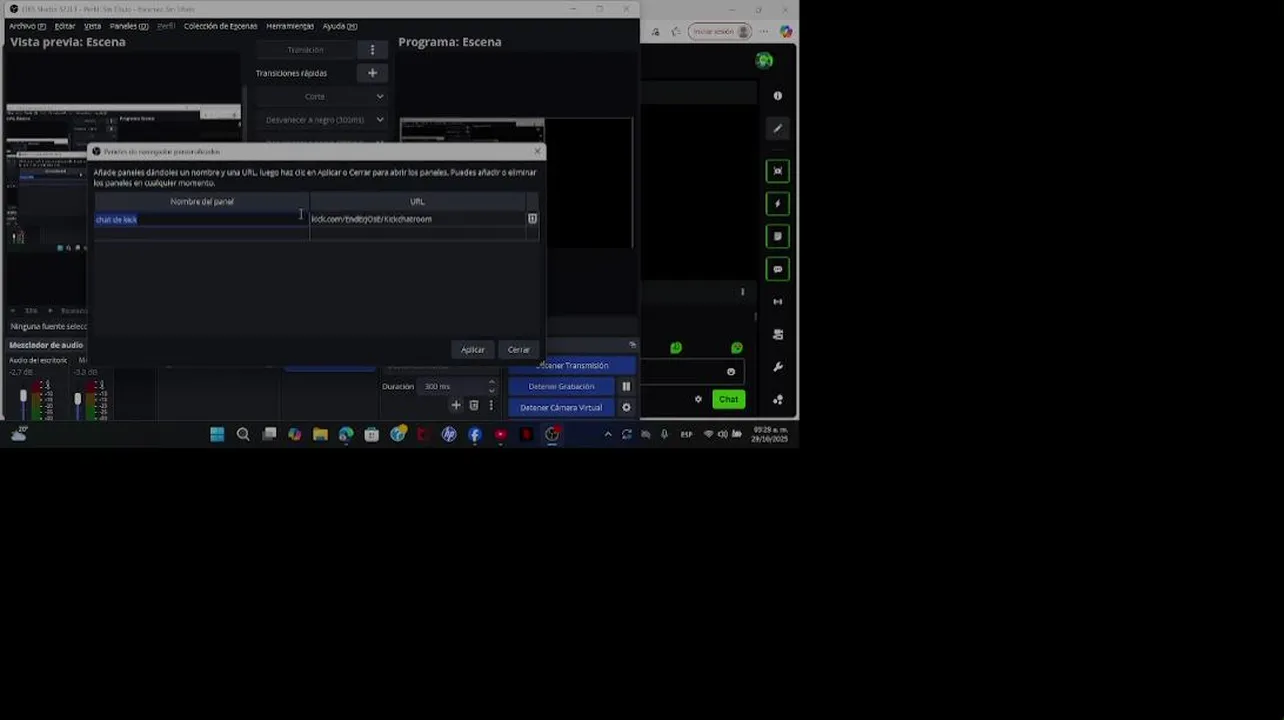
Task: Open File Explorer from the taskbar
Action: click(x=320, y=434)
